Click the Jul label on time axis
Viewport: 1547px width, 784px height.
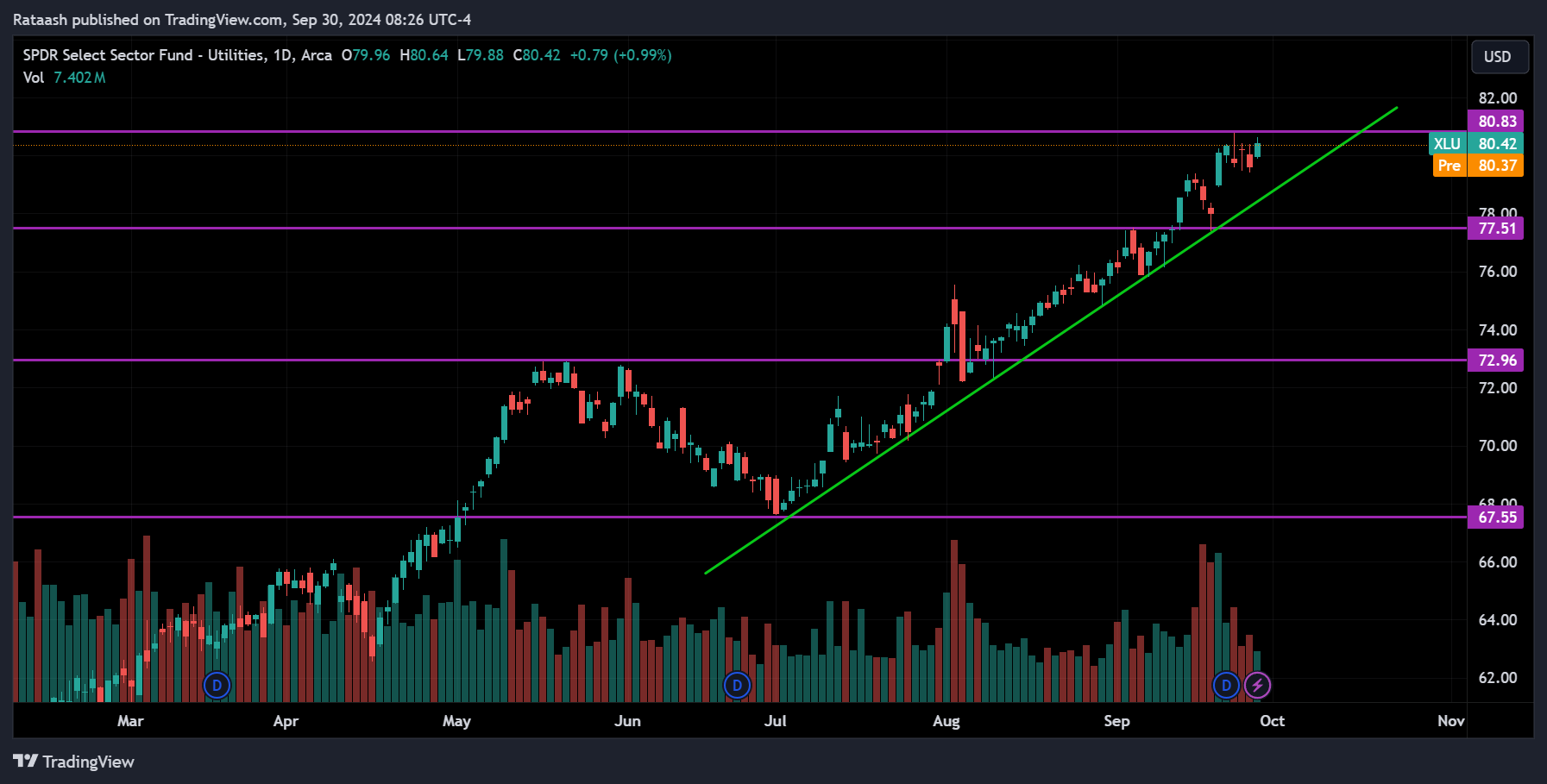[x=775, y=721]
